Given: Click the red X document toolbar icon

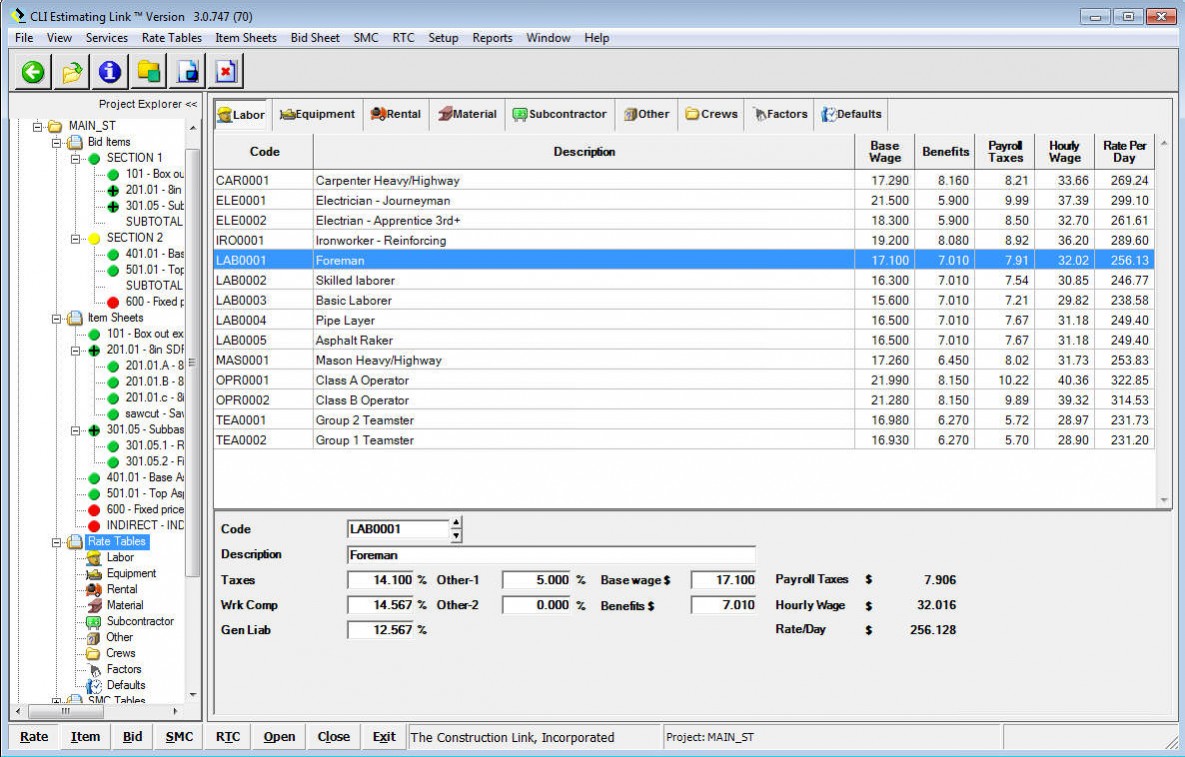Looking at the screenshot, I should 226,72.
